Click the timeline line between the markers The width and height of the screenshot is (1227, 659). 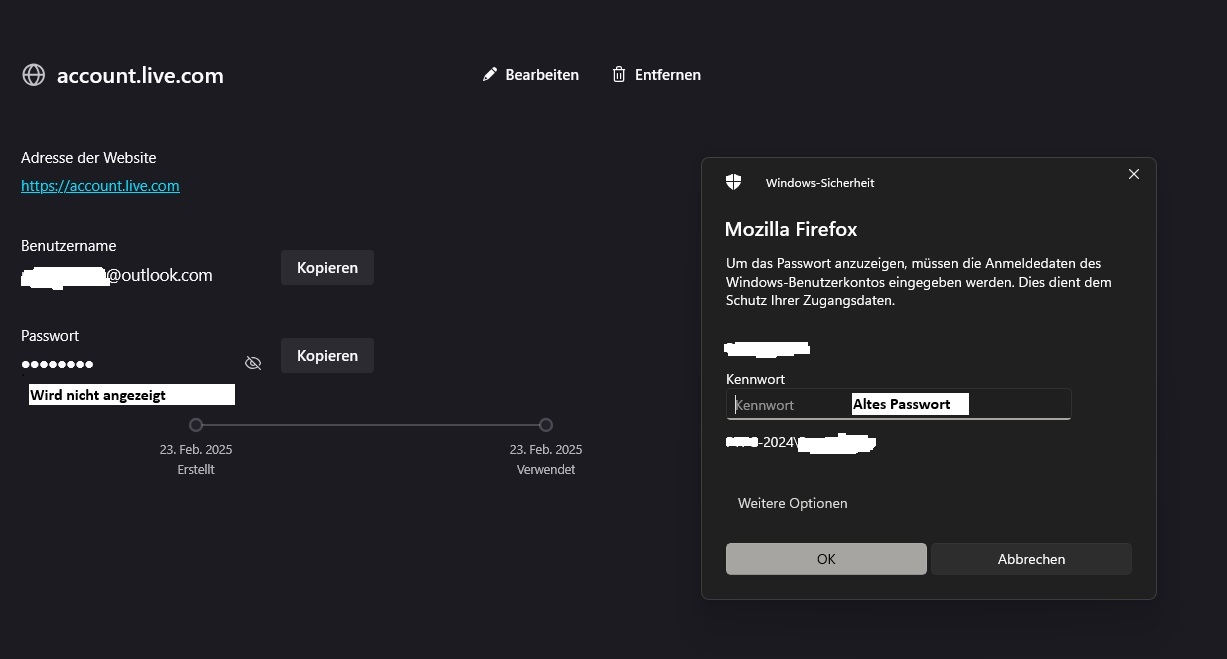[x=370, y=425]
